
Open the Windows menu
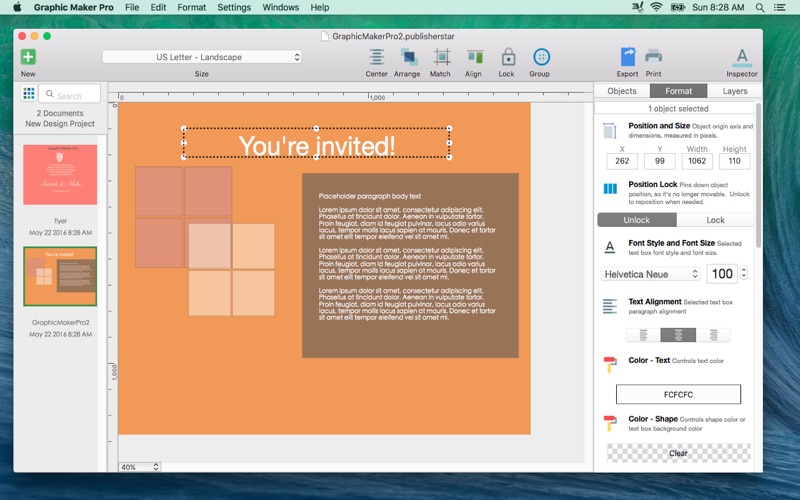tap(281, 7)
